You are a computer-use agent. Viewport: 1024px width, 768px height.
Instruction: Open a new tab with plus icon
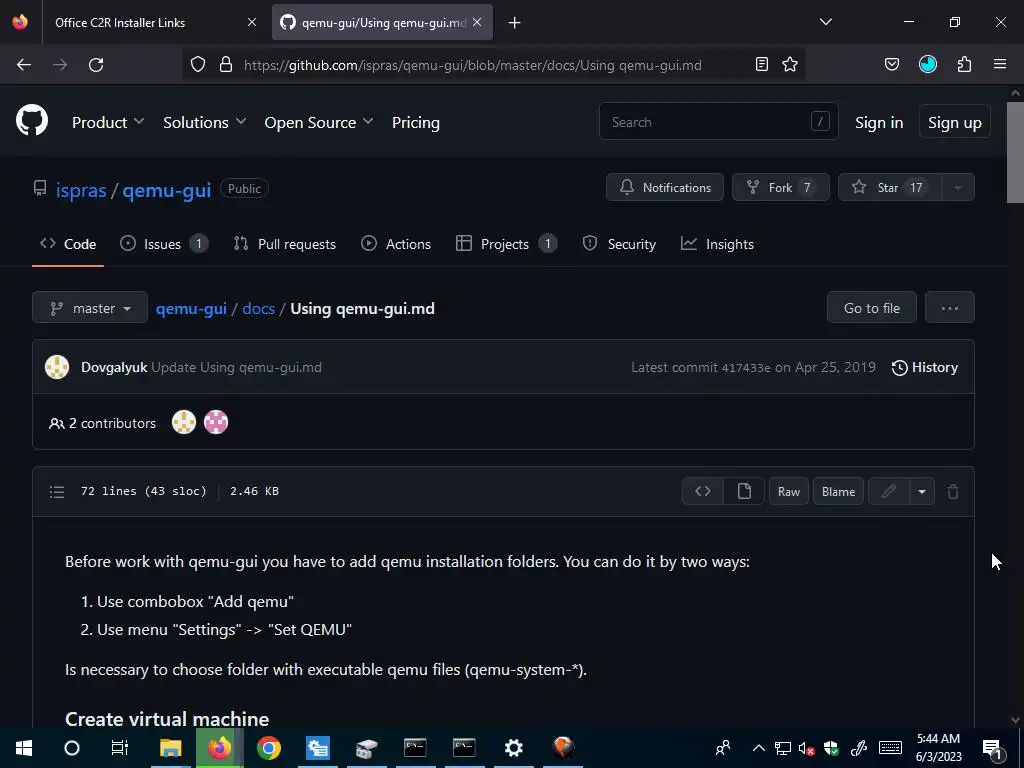[515, 23]
